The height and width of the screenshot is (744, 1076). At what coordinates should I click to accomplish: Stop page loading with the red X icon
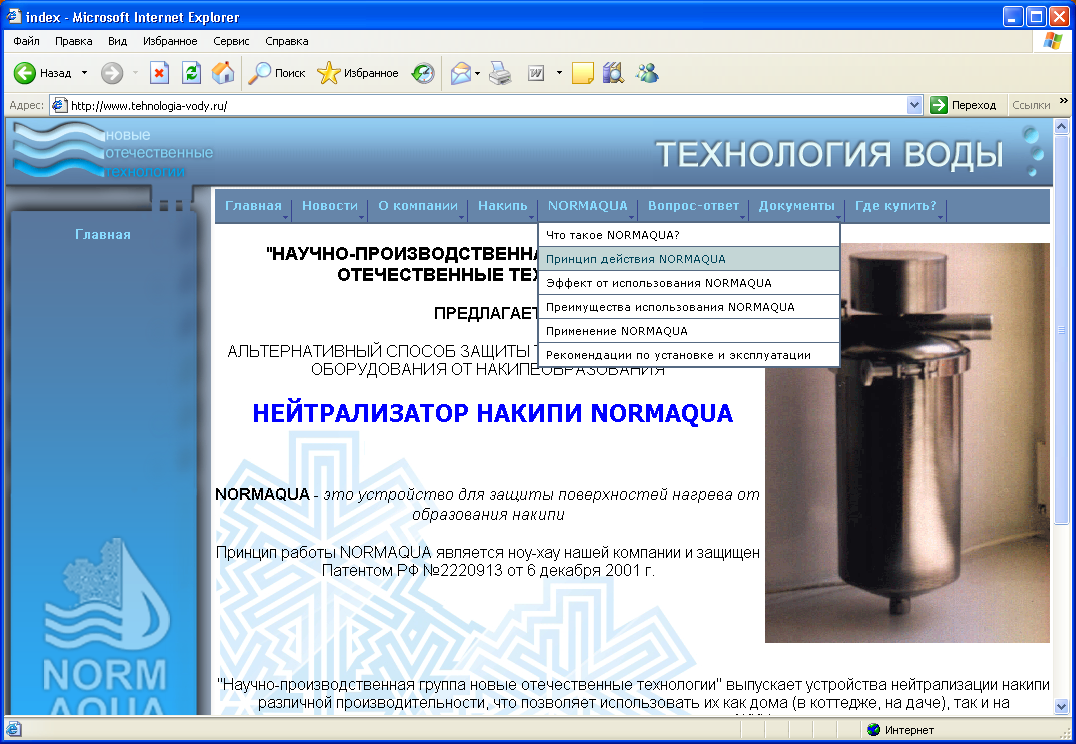coord(161,73)
